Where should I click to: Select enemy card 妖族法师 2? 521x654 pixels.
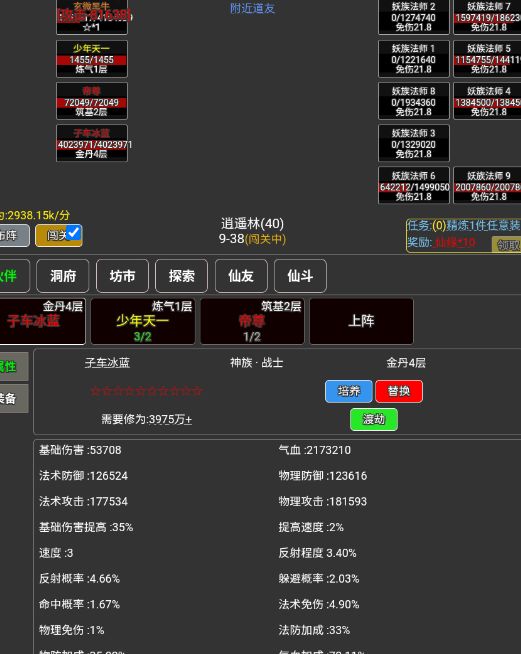(414, 17)
